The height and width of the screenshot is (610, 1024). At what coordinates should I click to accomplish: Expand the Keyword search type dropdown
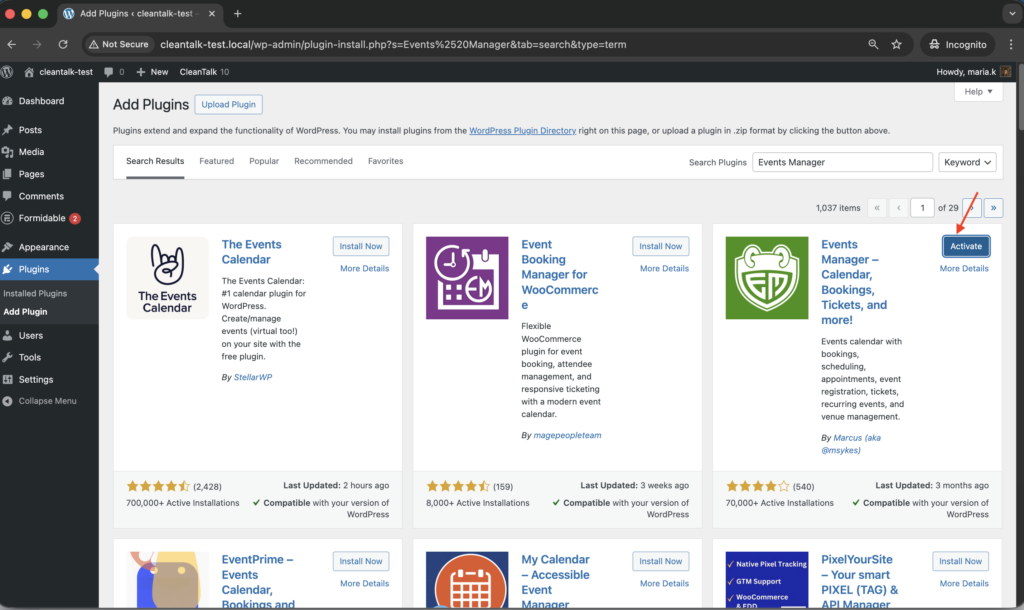967,162
